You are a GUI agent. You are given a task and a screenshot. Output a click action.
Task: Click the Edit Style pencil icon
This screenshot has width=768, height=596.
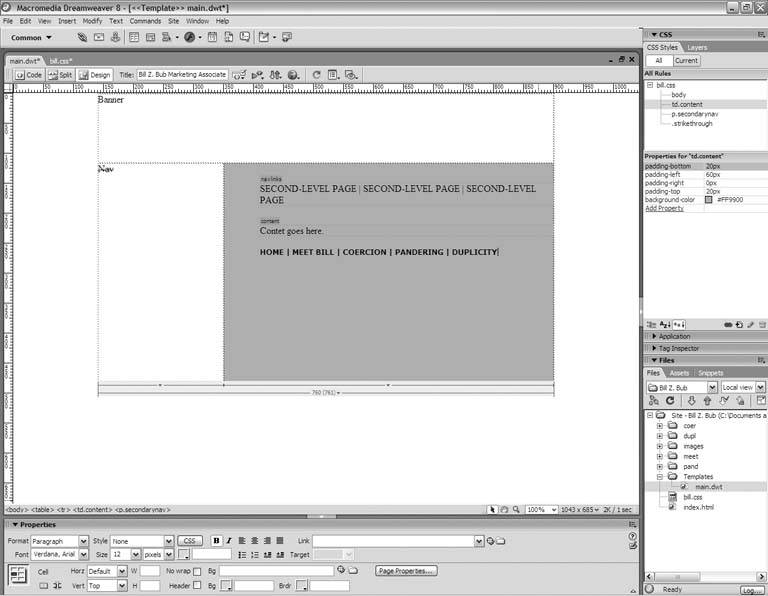750,325
